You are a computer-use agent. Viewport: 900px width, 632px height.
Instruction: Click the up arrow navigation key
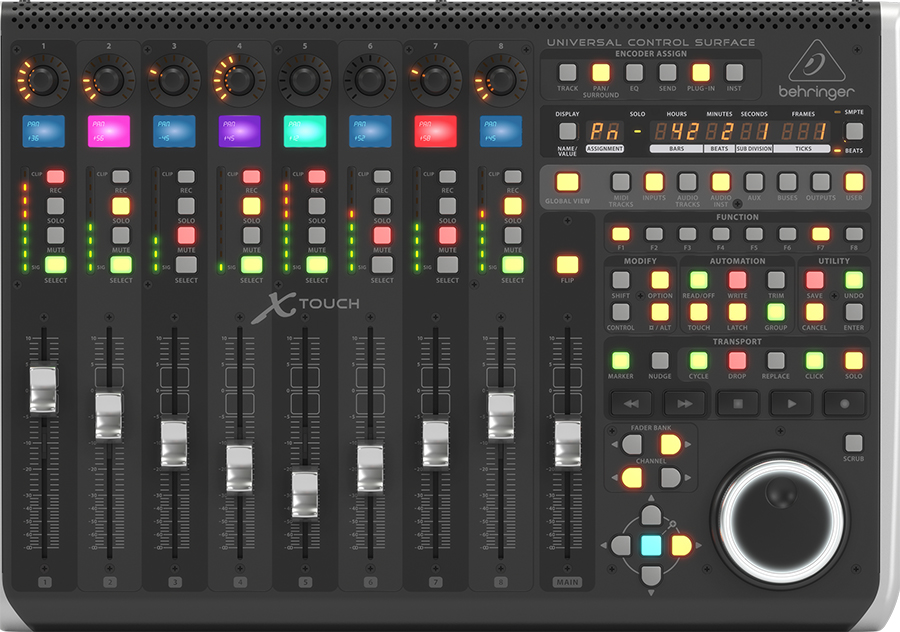click(651, 515)
